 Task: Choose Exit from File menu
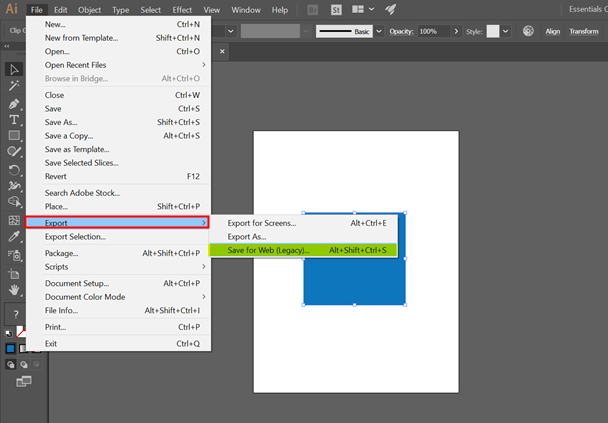pos(119,344)
